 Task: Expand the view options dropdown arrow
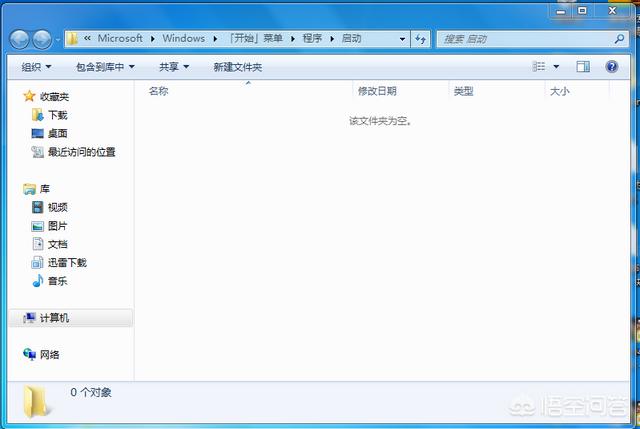556,67
